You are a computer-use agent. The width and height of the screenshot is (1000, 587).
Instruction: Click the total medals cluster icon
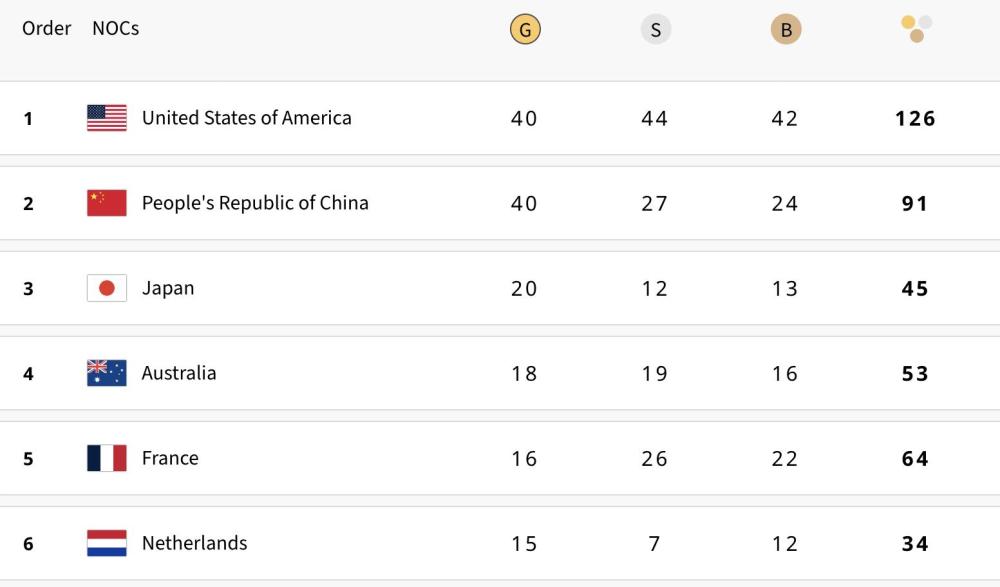pos(916,28)
